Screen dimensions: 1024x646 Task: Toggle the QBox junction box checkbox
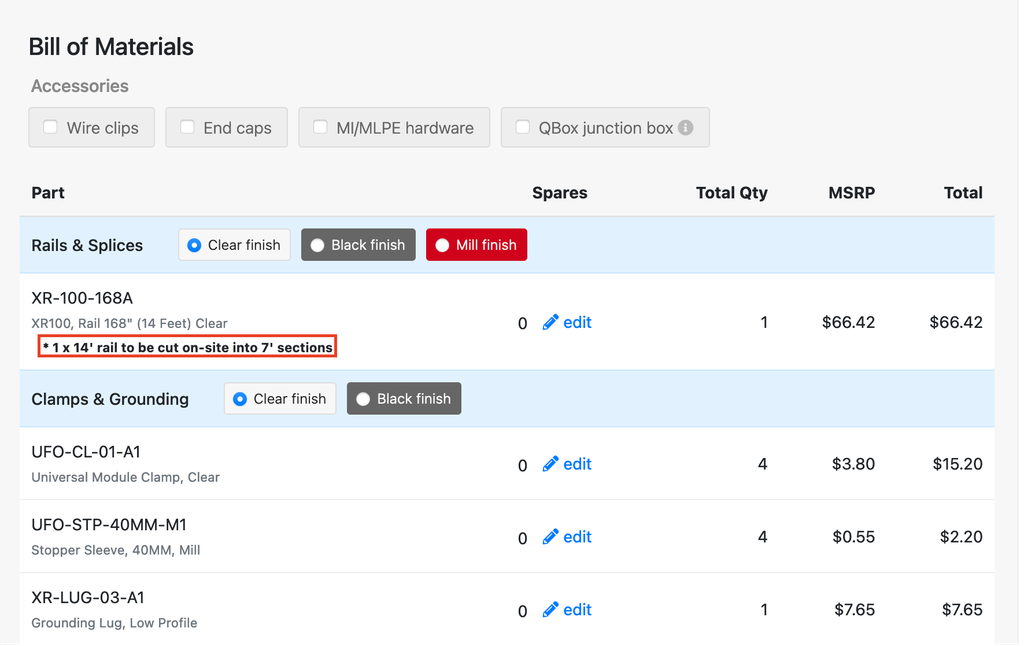click(x=522, y=127)
